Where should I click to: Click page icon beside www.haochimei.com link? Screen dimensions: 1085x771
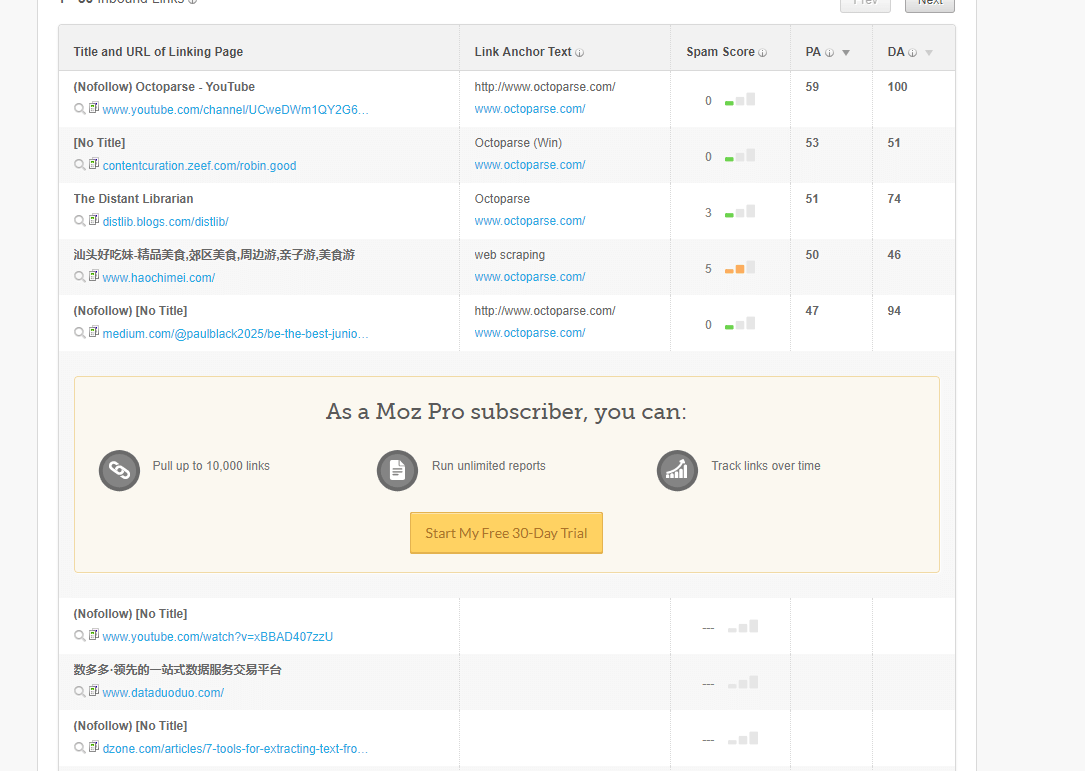93,276
